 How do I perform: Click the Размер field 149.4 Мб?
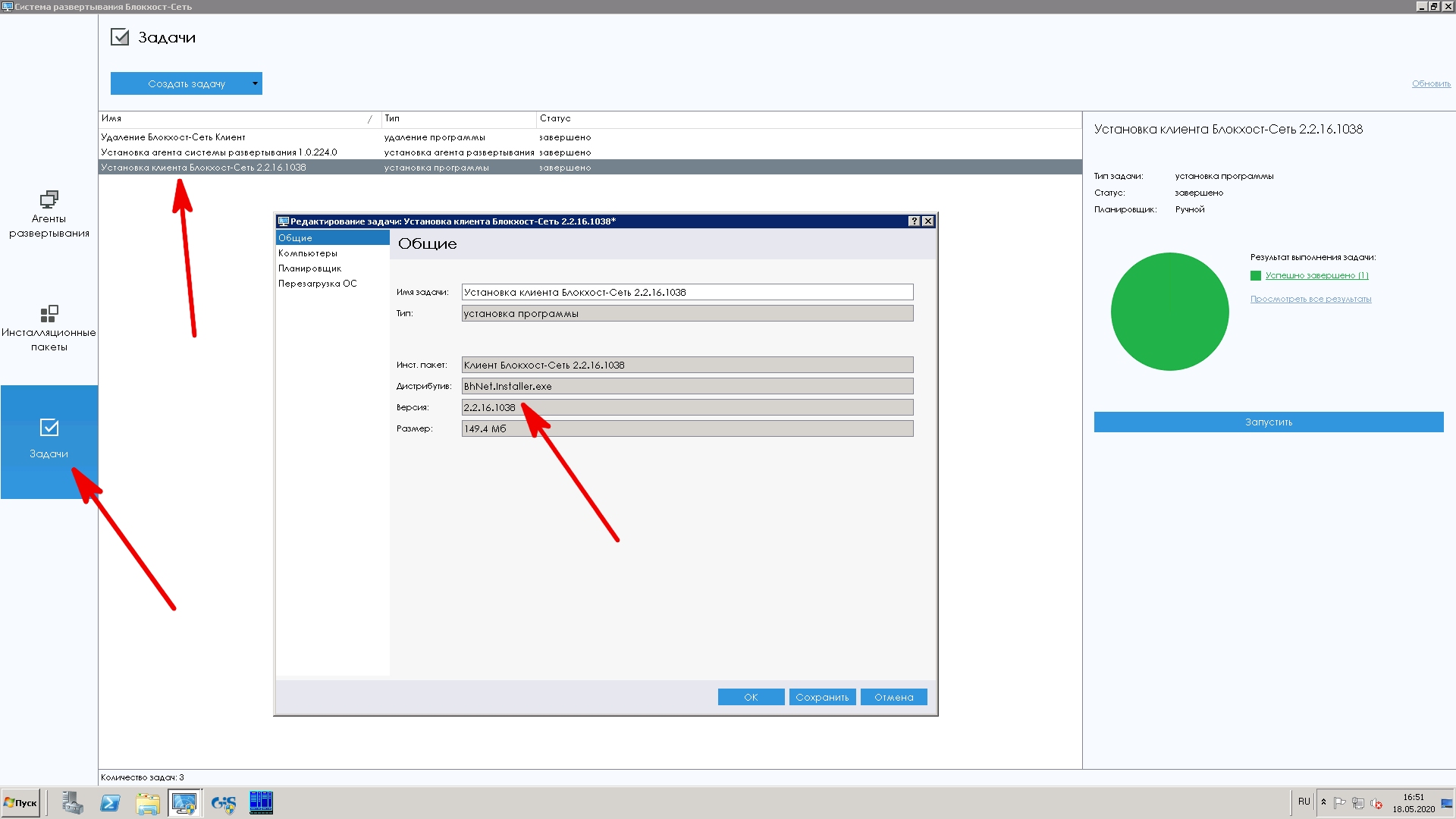(x=687, y=428)
